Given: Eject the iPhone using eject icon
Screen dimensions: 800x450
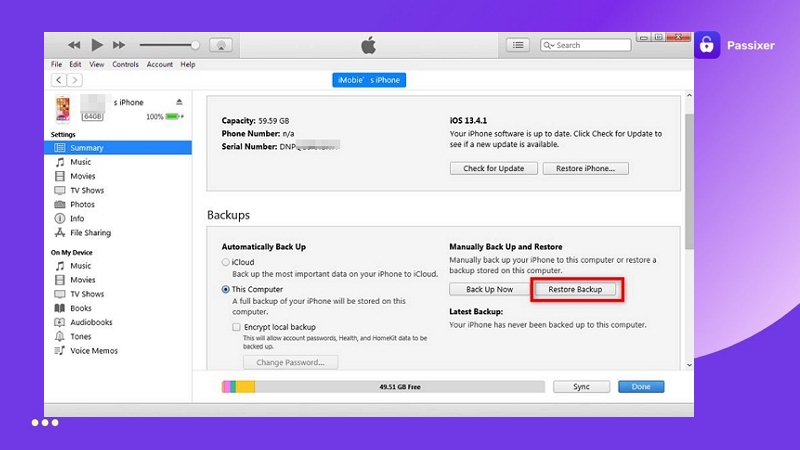Looking at the screenshot, I should point(180,102).
